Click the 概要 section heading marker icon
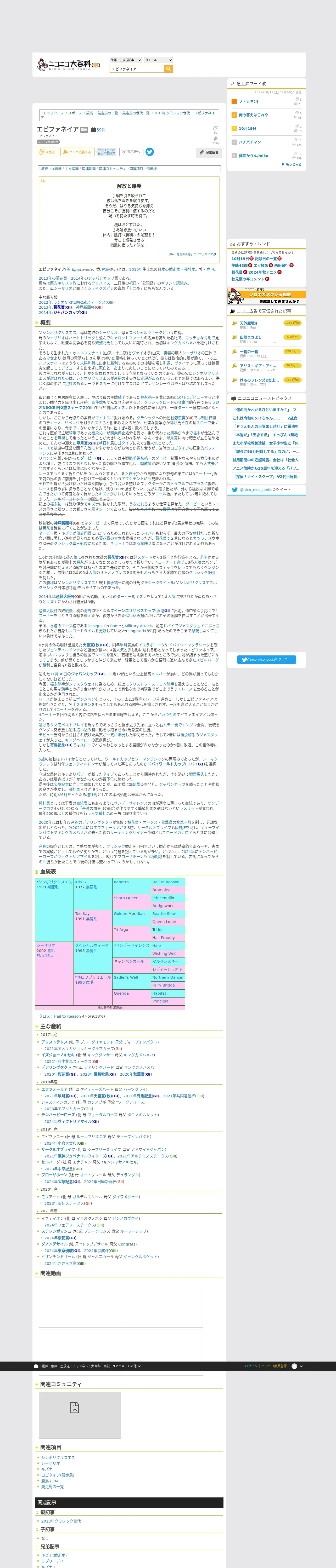Viewport: 336px width, 1568px height. pos(37,322)
